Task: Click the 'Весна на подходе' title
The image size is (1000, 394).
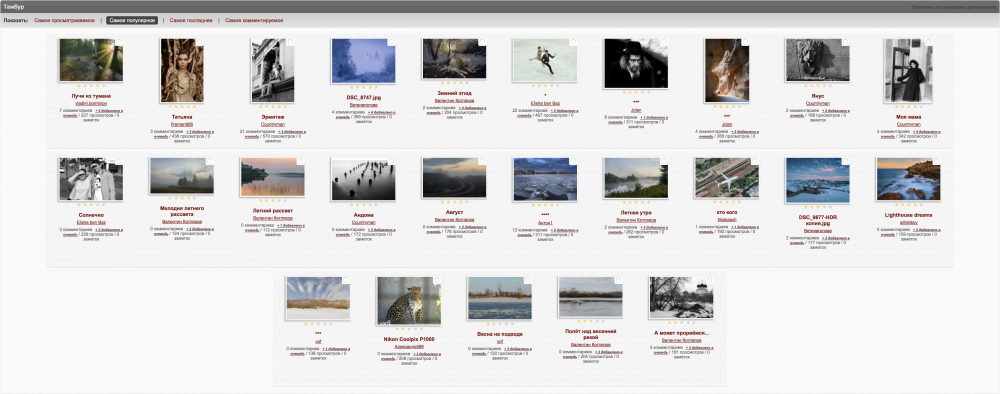Action: (x=499, y=333)
